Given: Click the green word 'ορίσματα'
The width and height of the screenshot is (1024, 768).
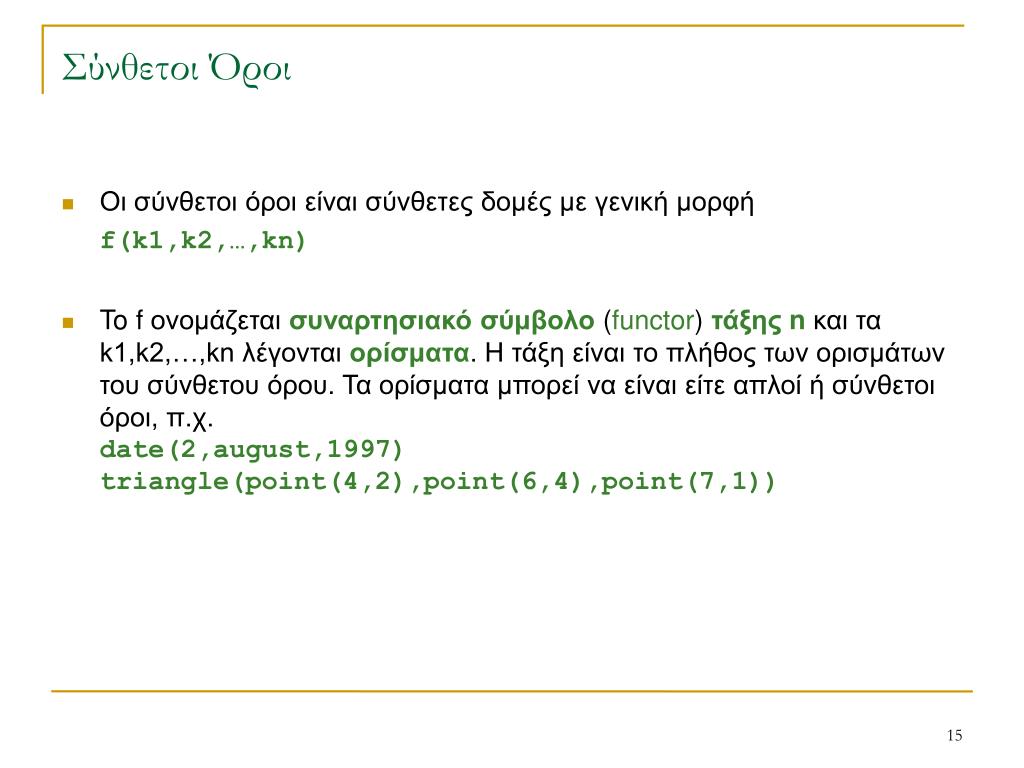Looking at the screenshot, I should (409, 353).
